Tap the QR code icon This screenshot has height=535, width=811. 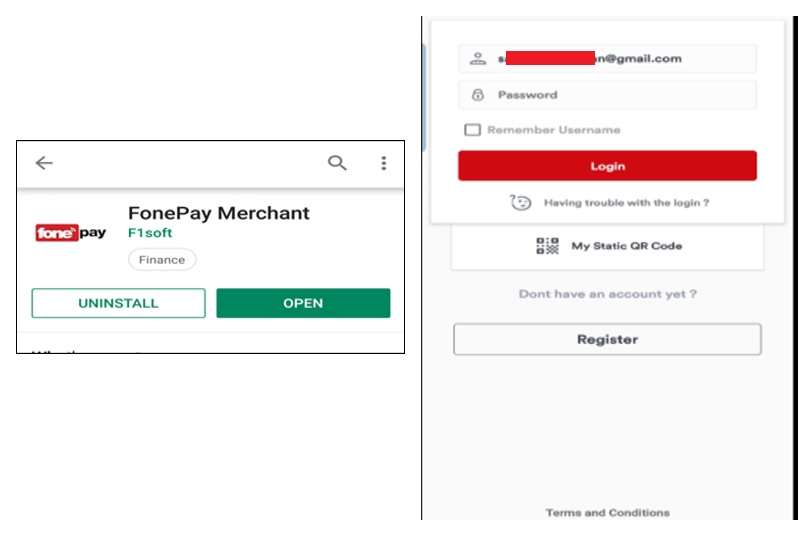point(547,246)
